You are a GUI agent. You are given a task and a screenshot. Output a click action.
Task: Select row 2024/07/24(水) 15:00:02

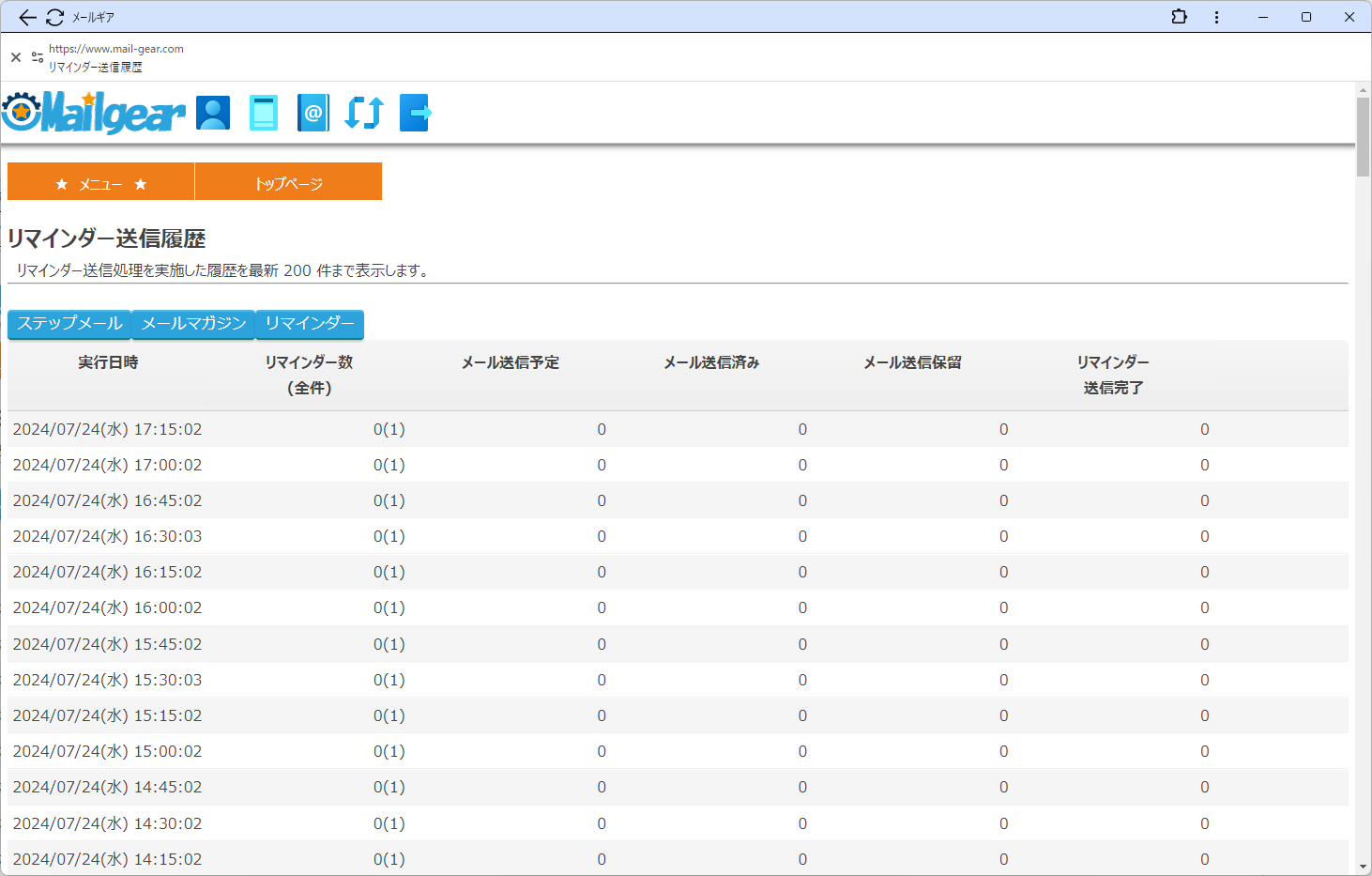point(678,751)
